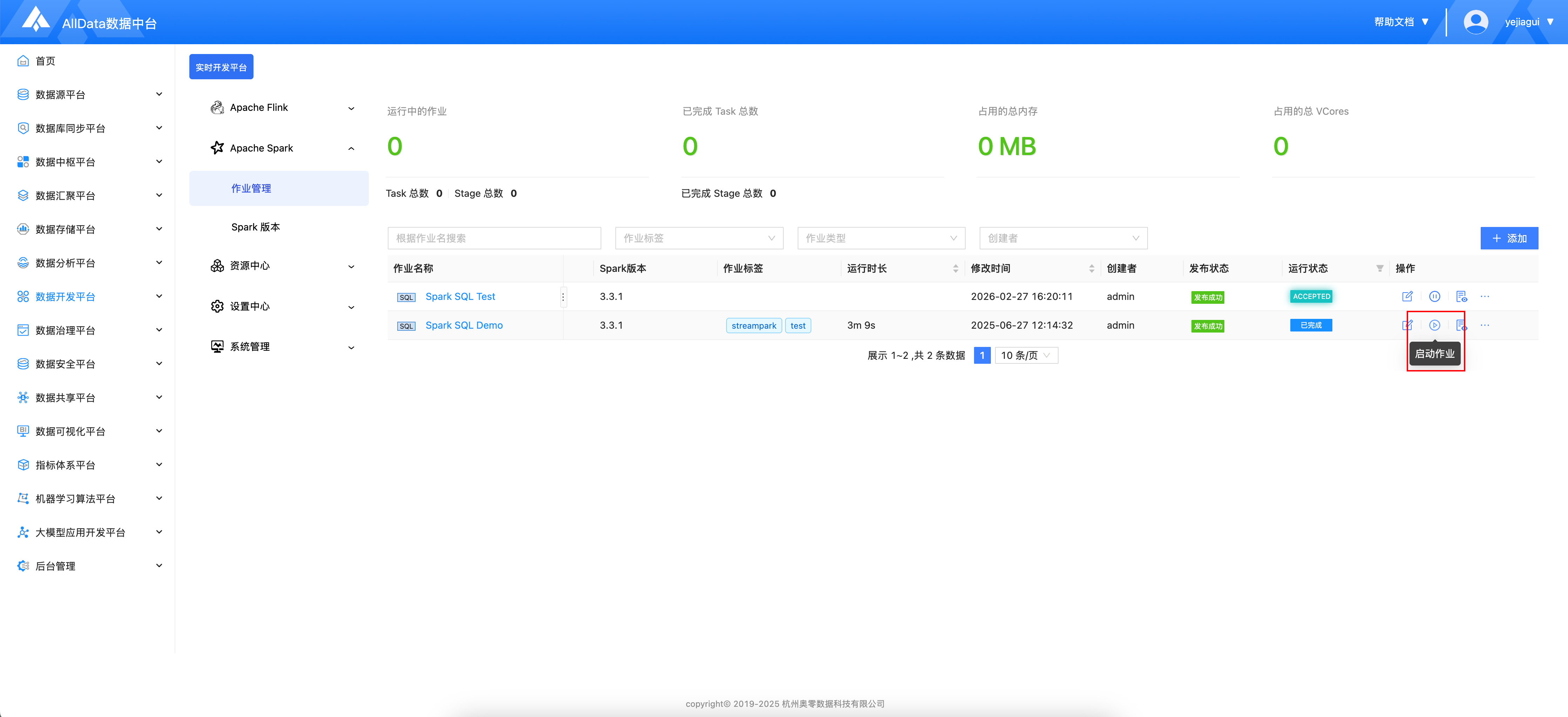Open the 实时开发平台 tab

pyautogui.click(x=221, y=67)
